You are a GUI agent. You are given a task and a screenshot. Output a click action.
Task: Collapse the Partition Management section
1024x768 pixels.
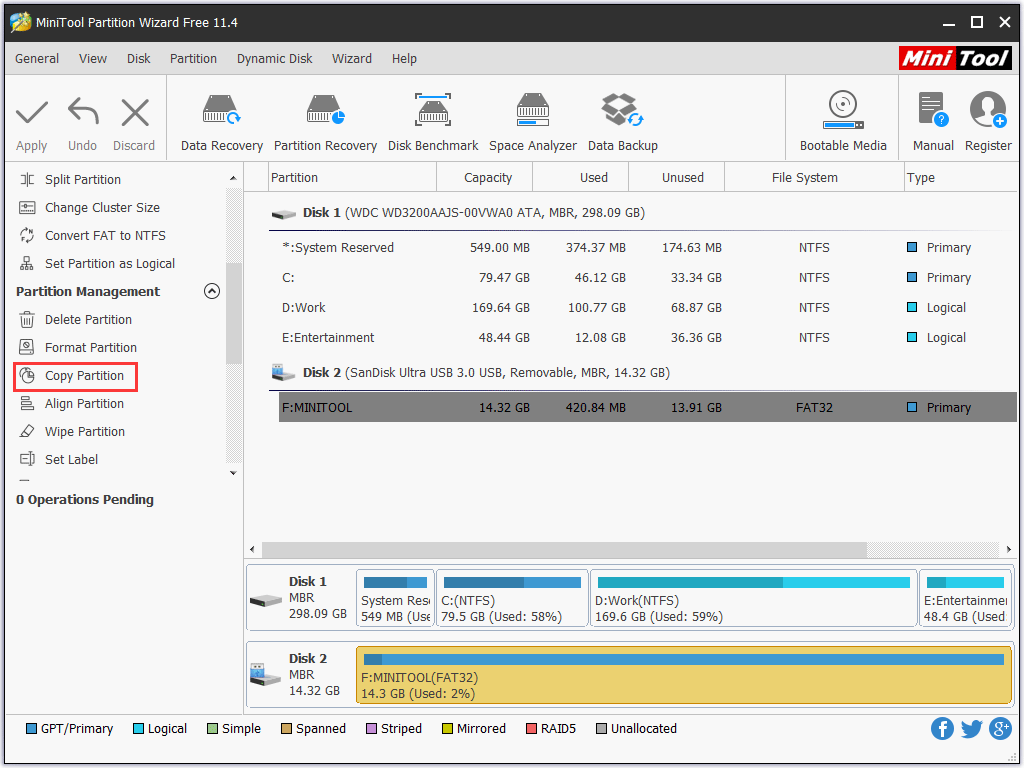point(211,291)
